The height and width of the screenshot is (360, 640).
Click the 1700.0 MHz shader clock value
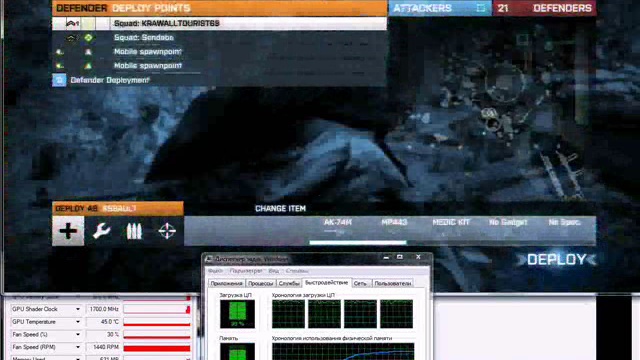pos(103,309)
